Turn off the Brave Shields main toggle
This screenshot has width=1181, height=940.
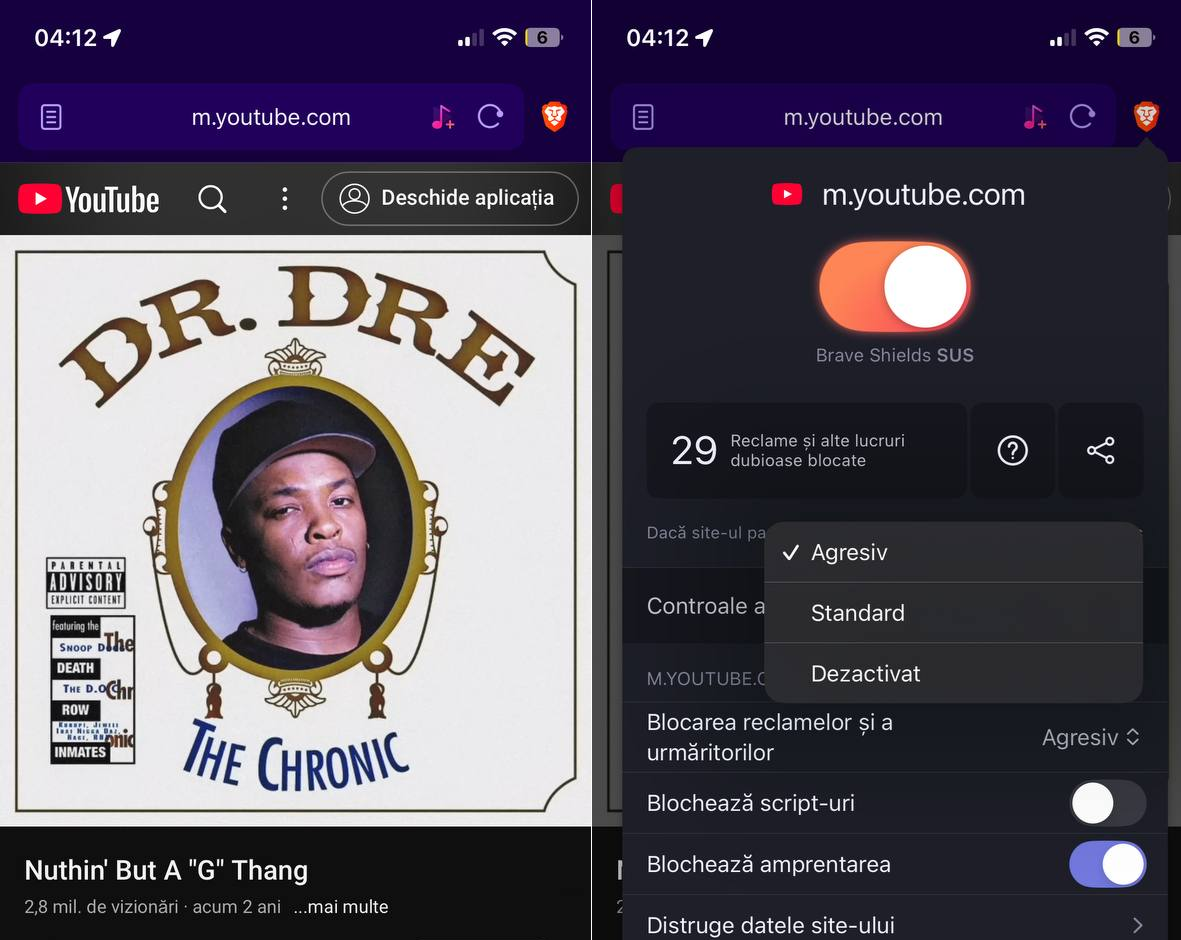[895, 286]
